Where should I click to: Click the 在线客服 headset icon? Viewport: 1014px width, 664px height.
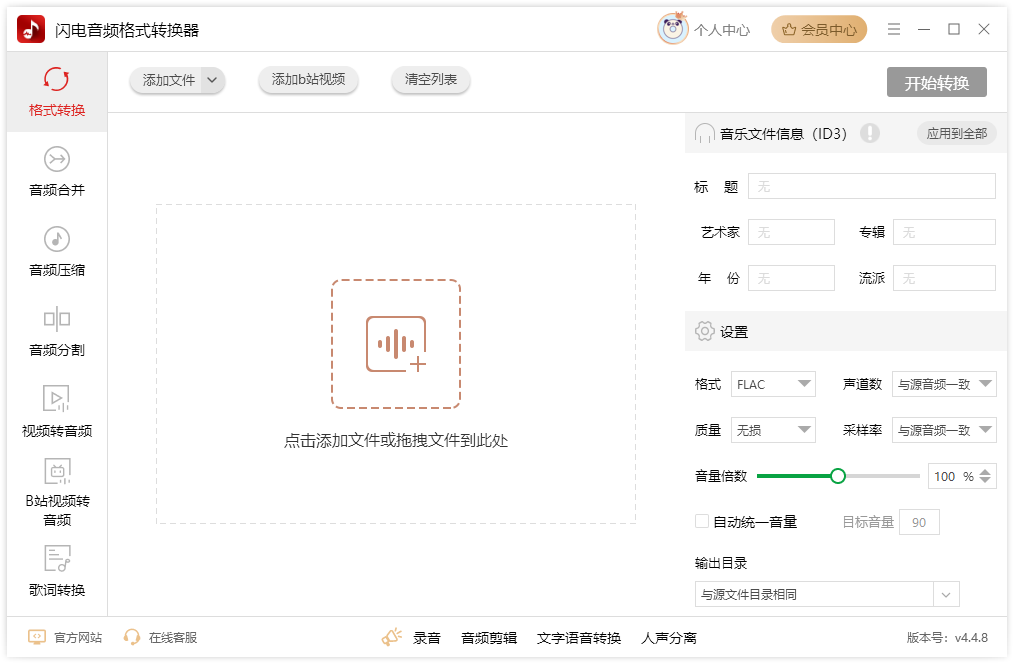pyautogui.click(x=132, y=637)
